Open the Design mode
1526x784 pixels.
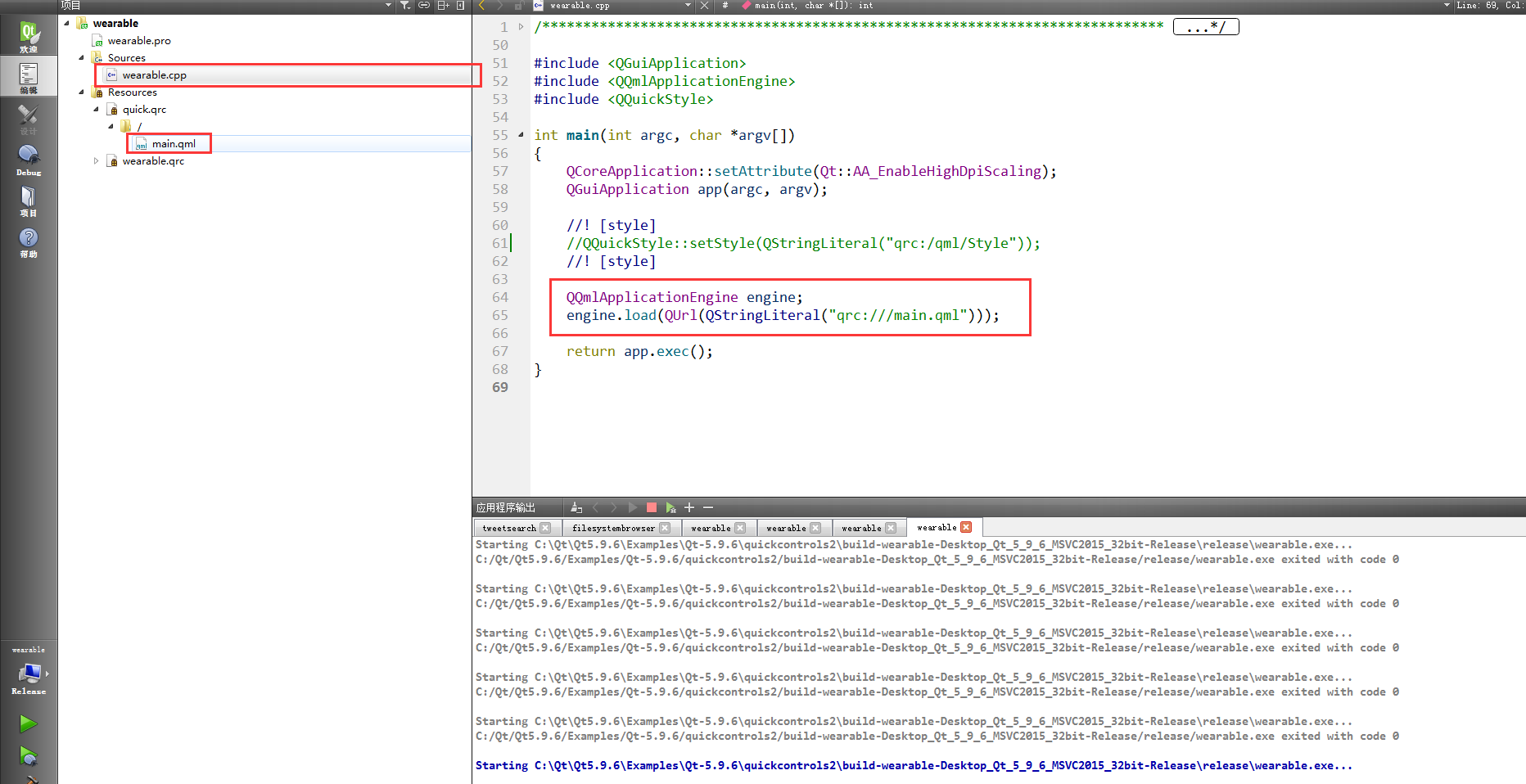29,118
